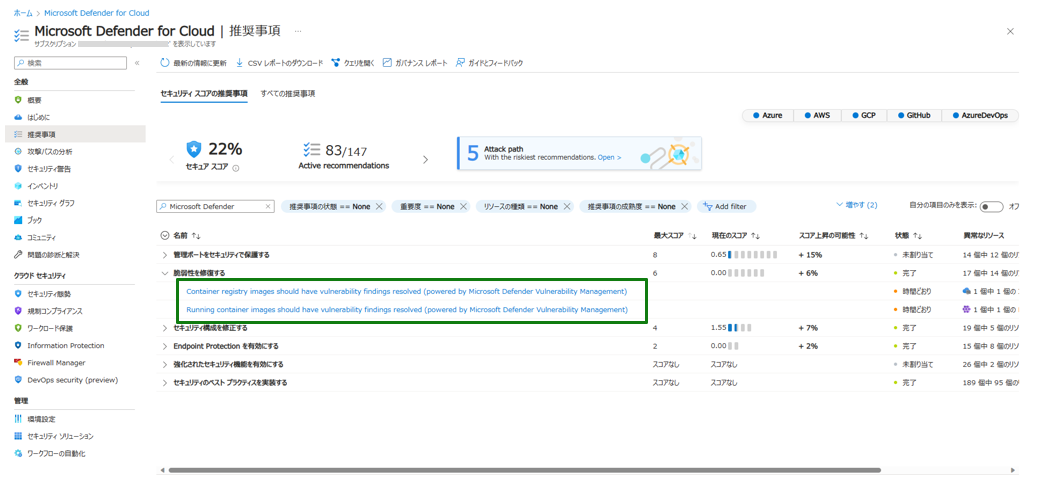Expand Endpoint Protection を有効にする row
Viewport: 1044px width, 490px height.
(x=164, y=346)
